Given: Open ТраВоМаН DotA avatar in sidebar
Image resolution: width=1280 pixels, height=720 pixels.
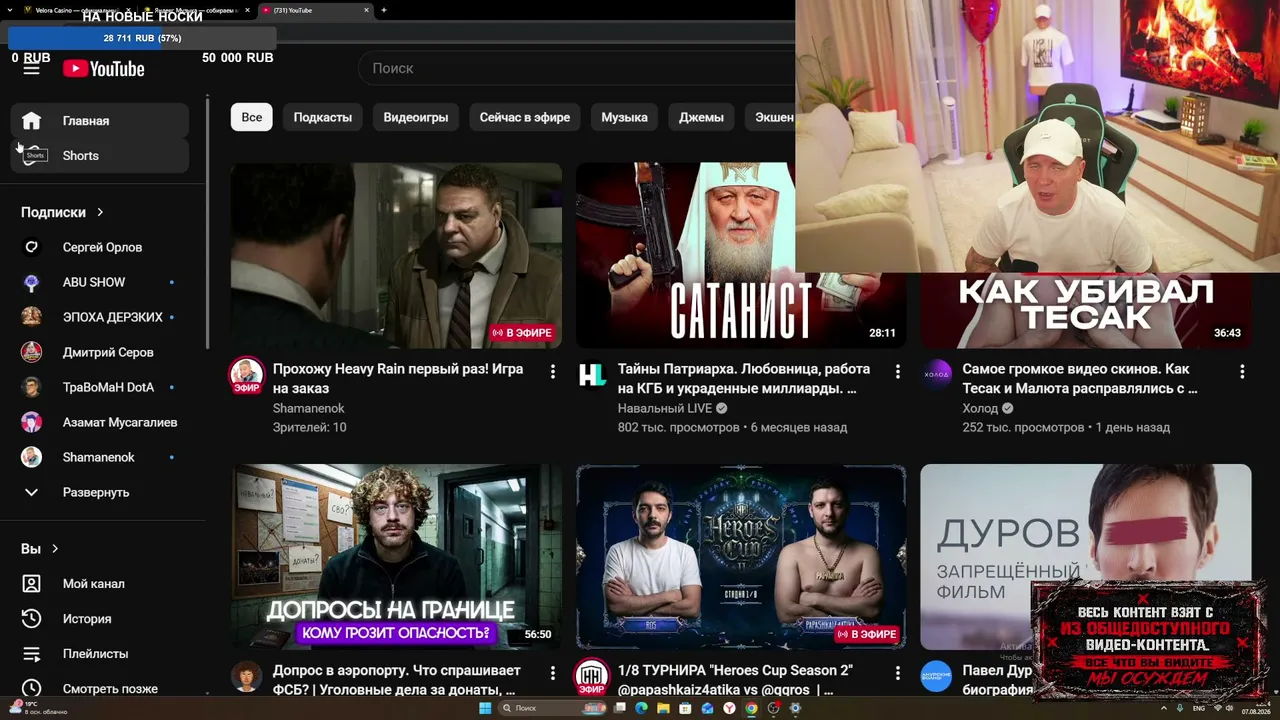Looking at the screenshot, I should tap(32, 387).
